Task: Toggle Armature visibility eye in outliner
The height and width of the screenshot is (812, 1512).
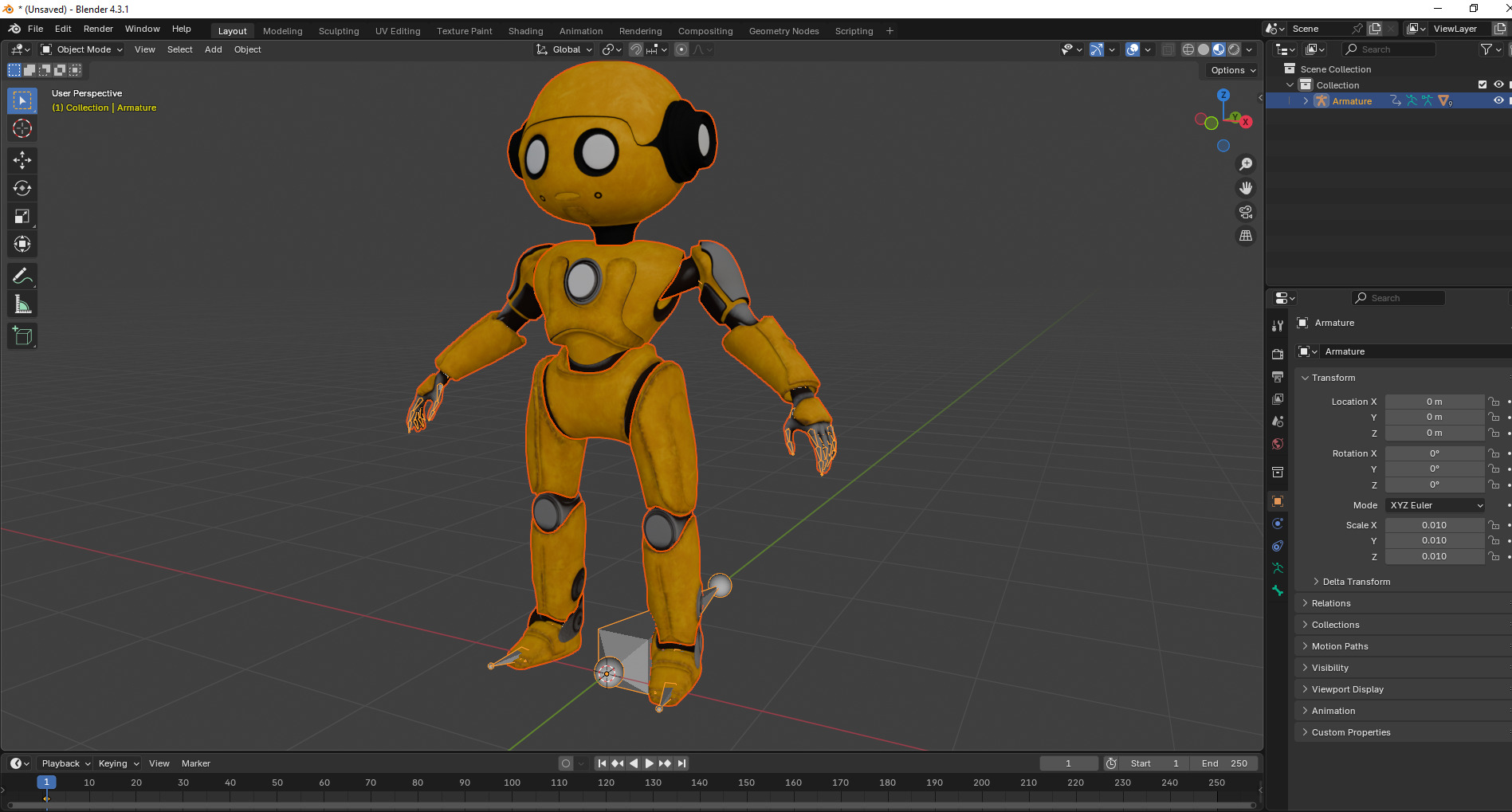Action: pyautogui.click(x=1498, y=100)
